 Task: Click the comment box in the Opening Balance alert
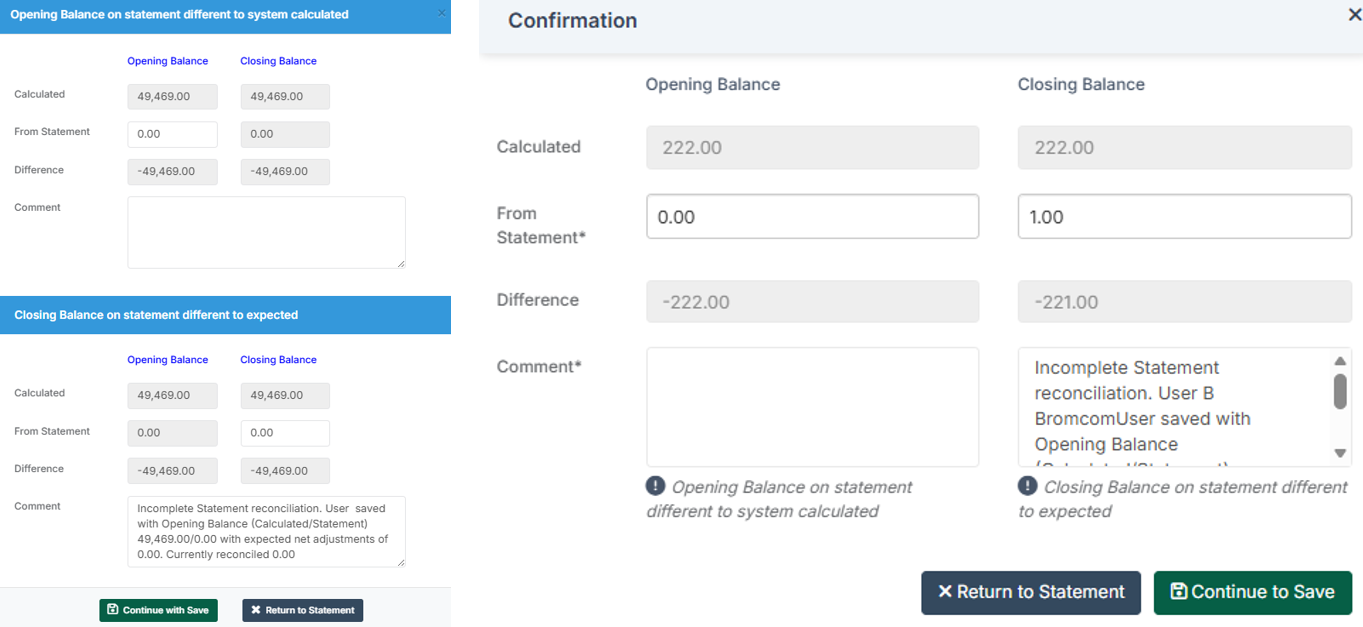(266, 231)
